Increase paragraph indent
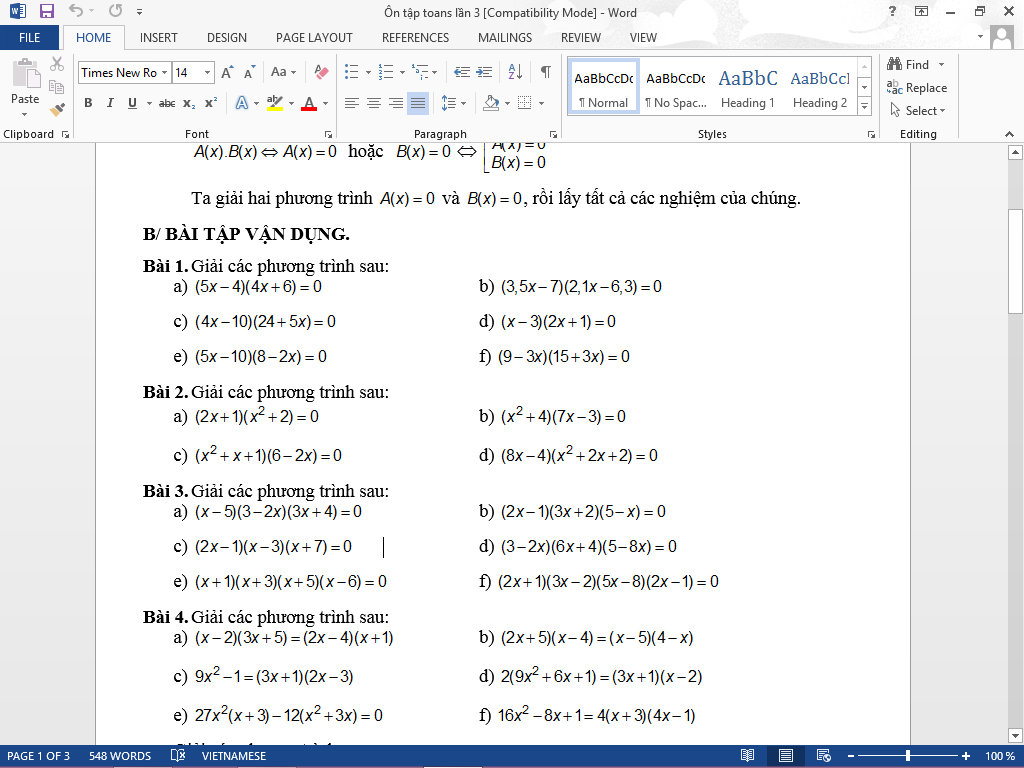Image resolution: width=1024 pixels, height=768 pixels. 484,72
